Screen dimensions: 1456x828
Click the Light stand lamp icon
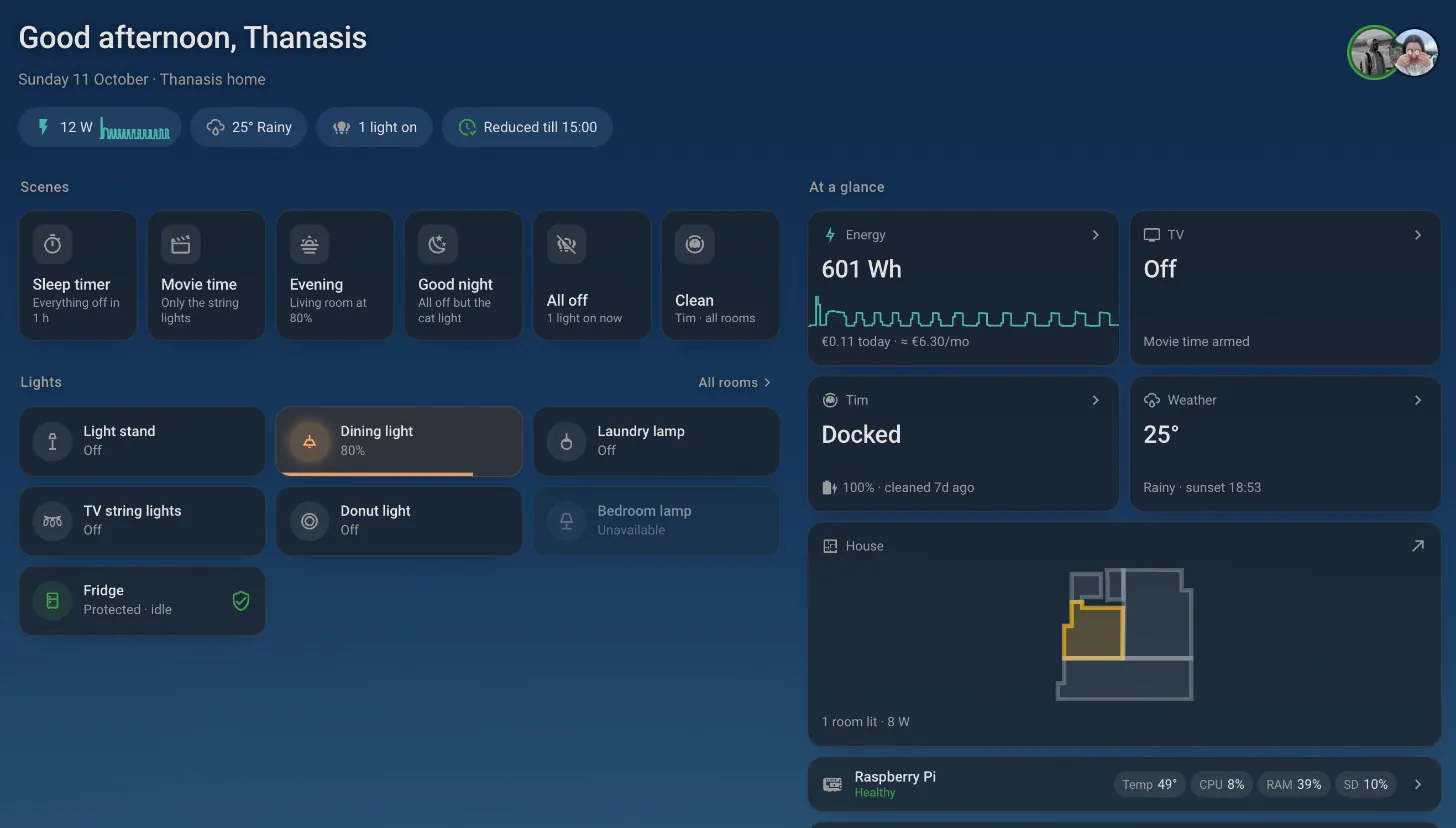point(52,441)
